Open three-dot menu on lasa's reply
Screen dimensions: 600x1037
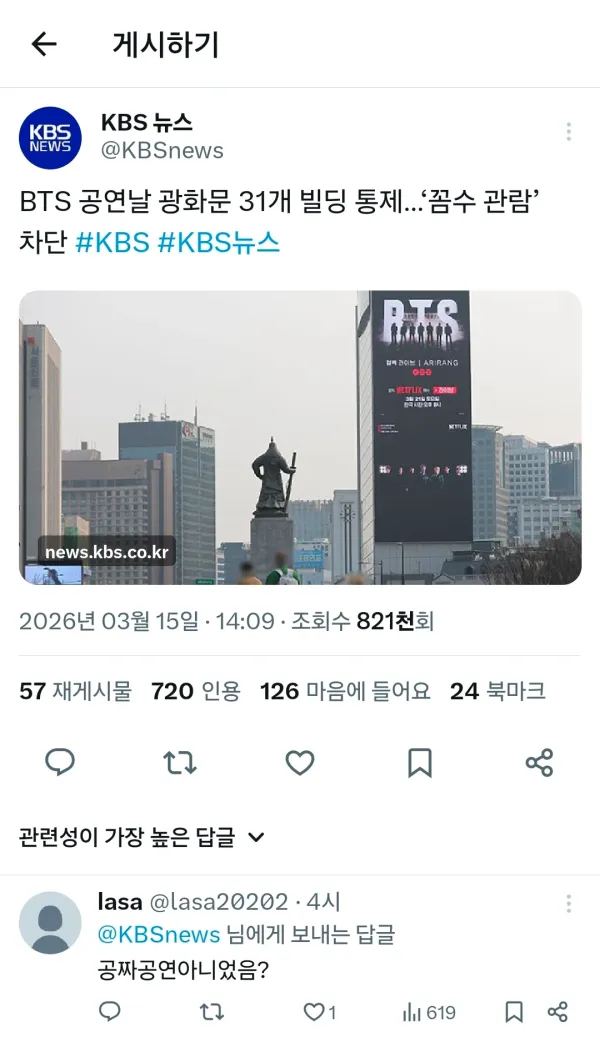coord(568,903)
